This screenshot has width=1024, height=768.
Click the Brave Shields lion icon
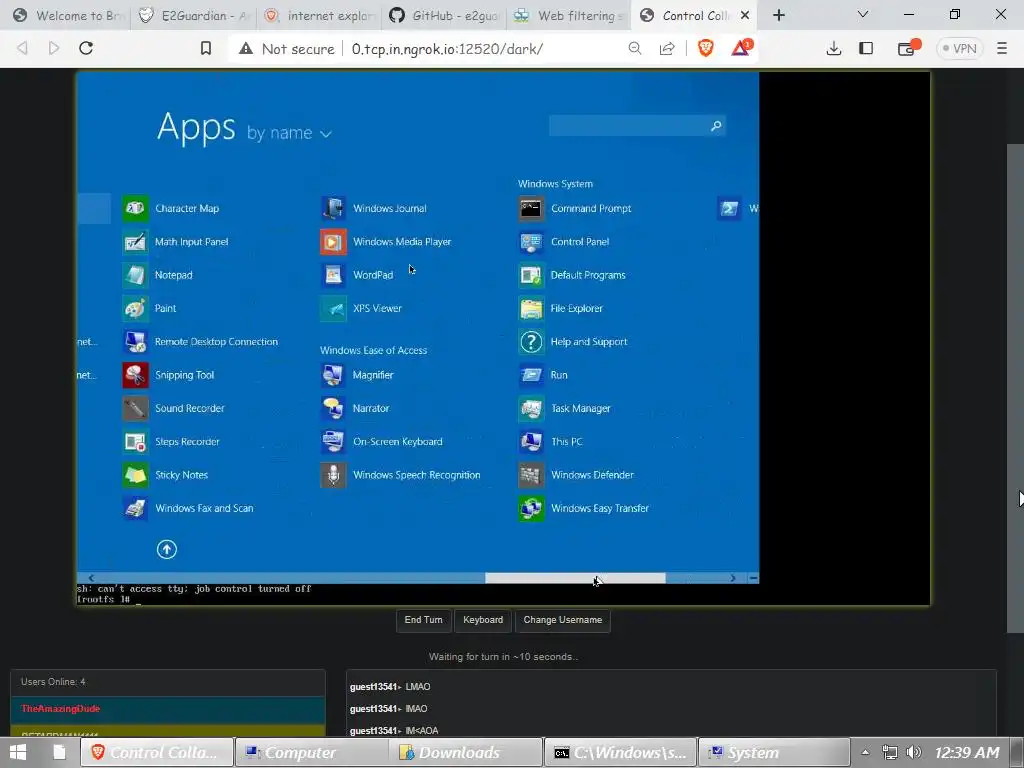(705, 48)
